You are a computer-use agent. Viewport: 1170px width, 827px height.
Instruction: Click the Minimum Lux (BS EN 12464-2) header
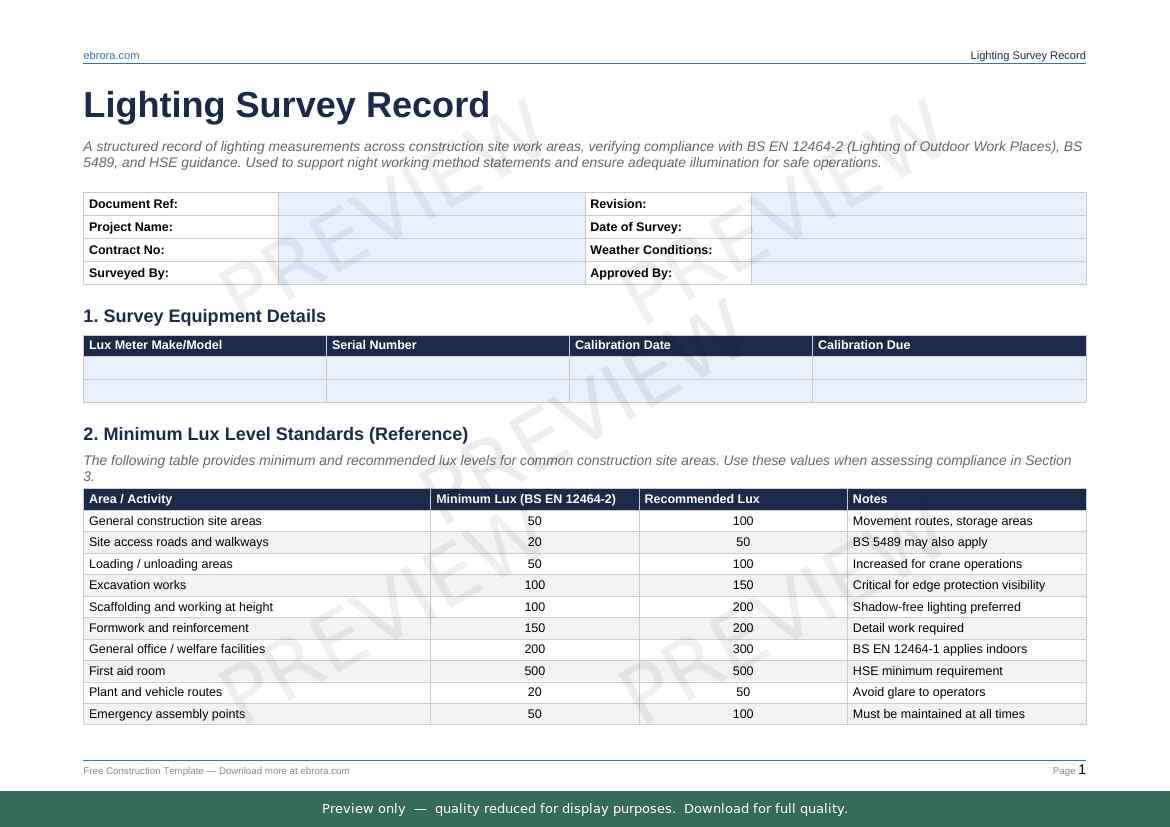pos(526,499)
